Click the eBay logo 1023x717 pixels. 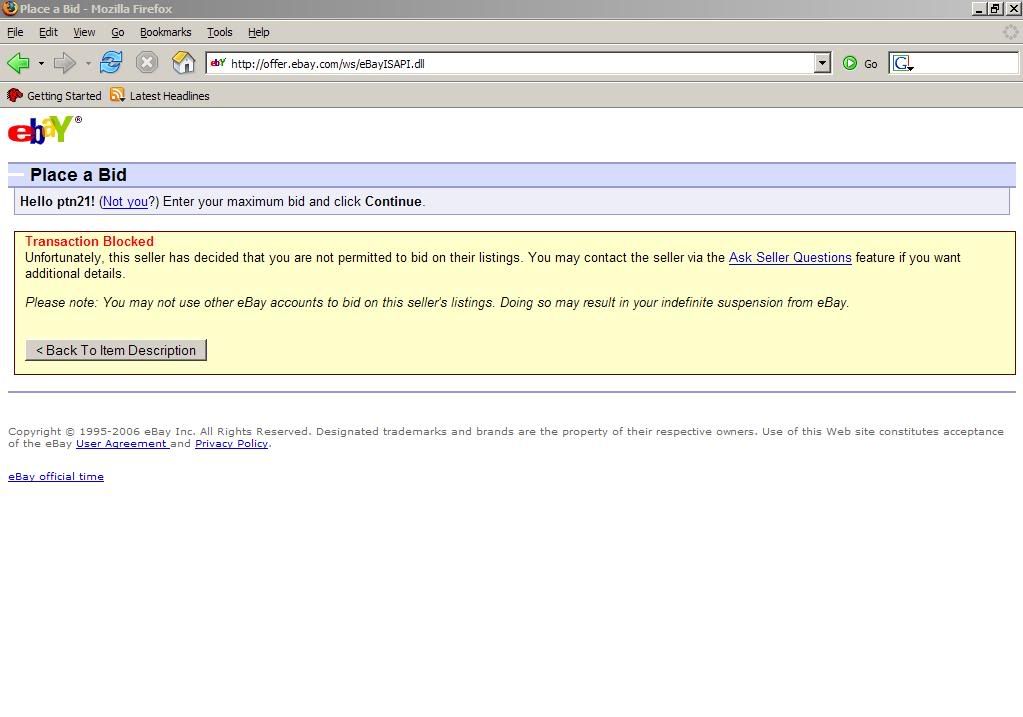pos(44,130)
